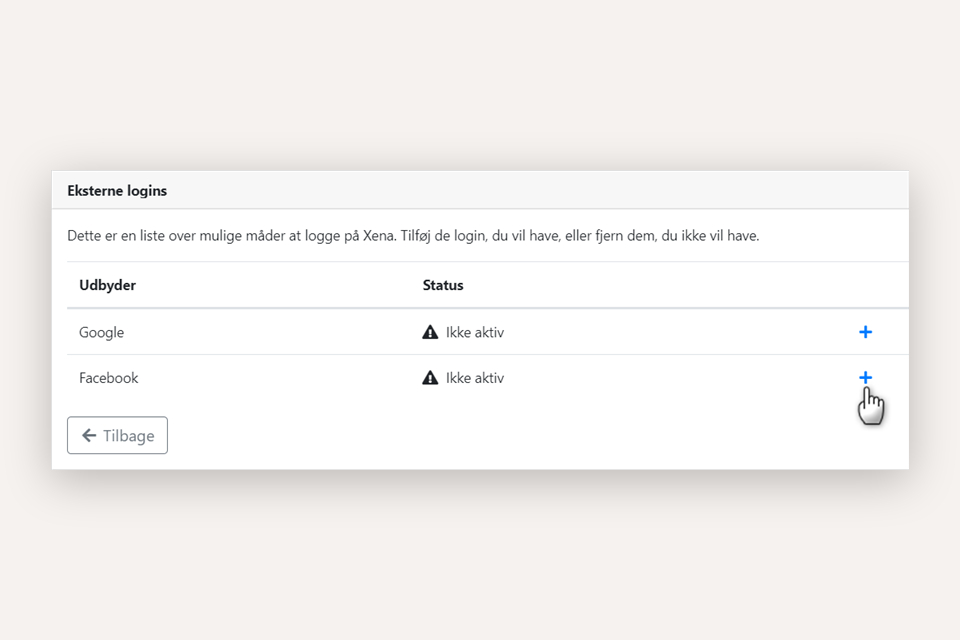The height and width of the screenshot is (640, 960).
Task: Click the plus icon to activate Google login
Action: pos(866,331)
